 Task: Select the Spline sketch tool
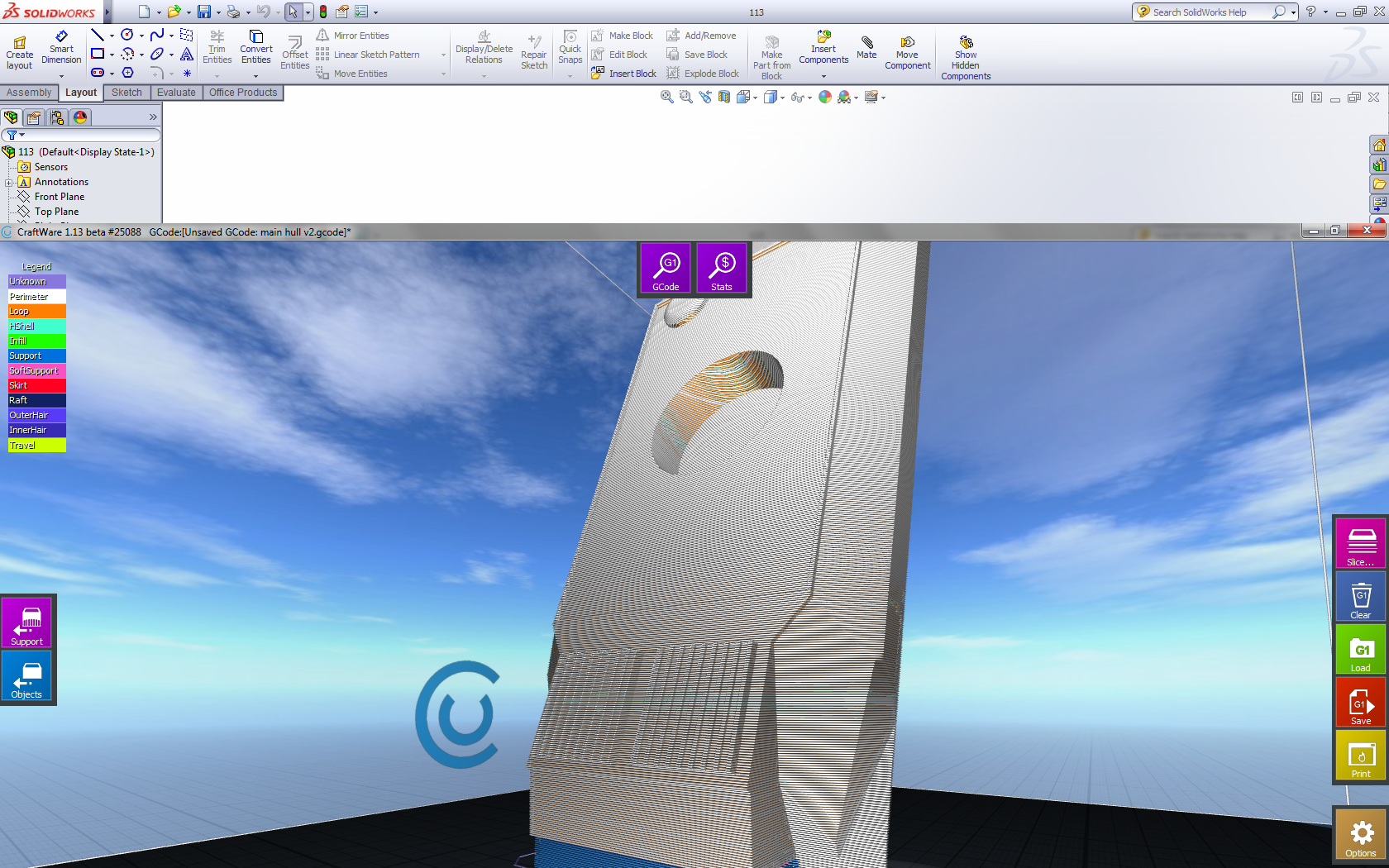point(157,35)
